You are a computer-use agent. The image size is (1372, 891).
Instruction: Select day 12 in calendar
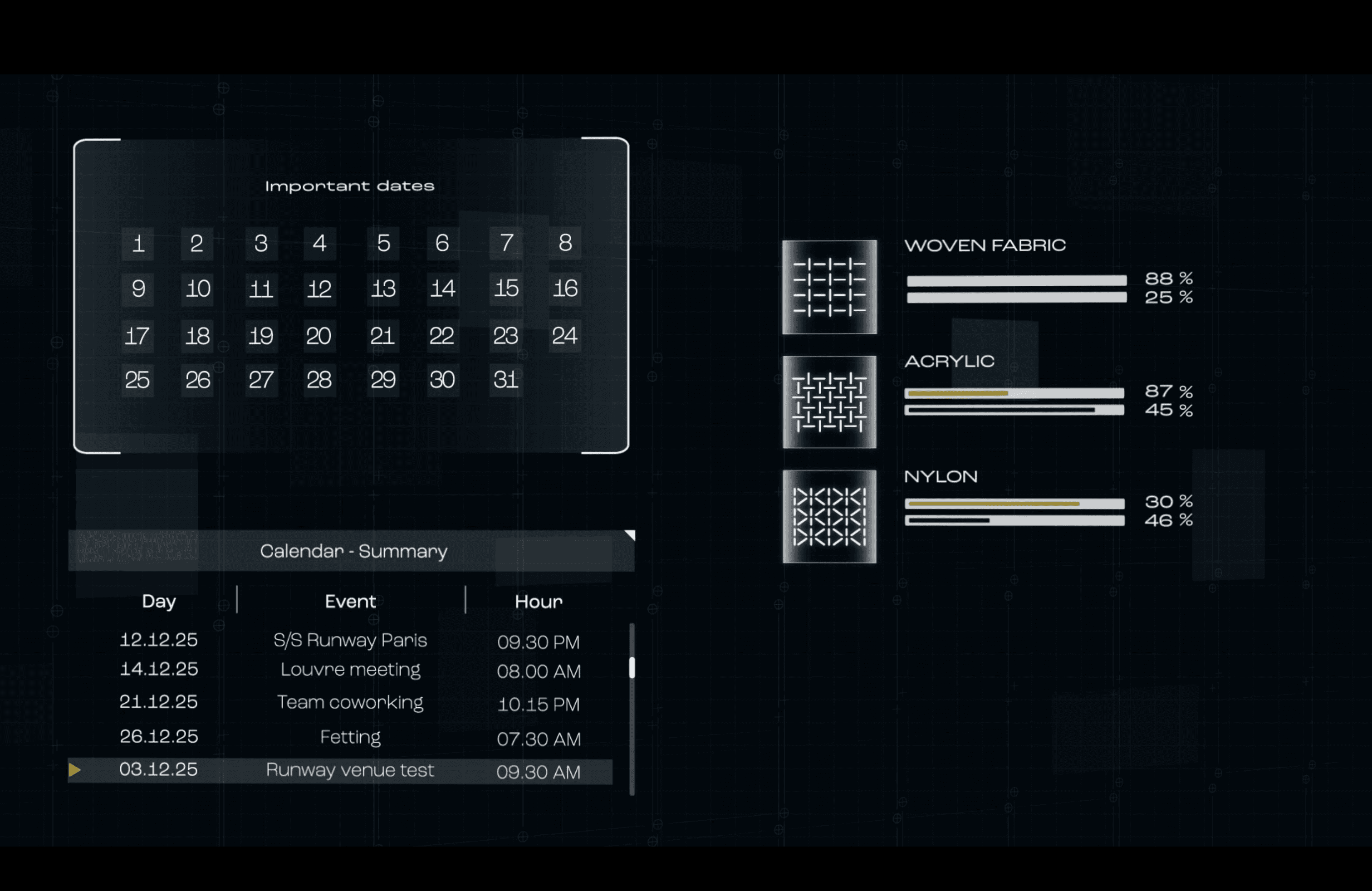point(319,289)
